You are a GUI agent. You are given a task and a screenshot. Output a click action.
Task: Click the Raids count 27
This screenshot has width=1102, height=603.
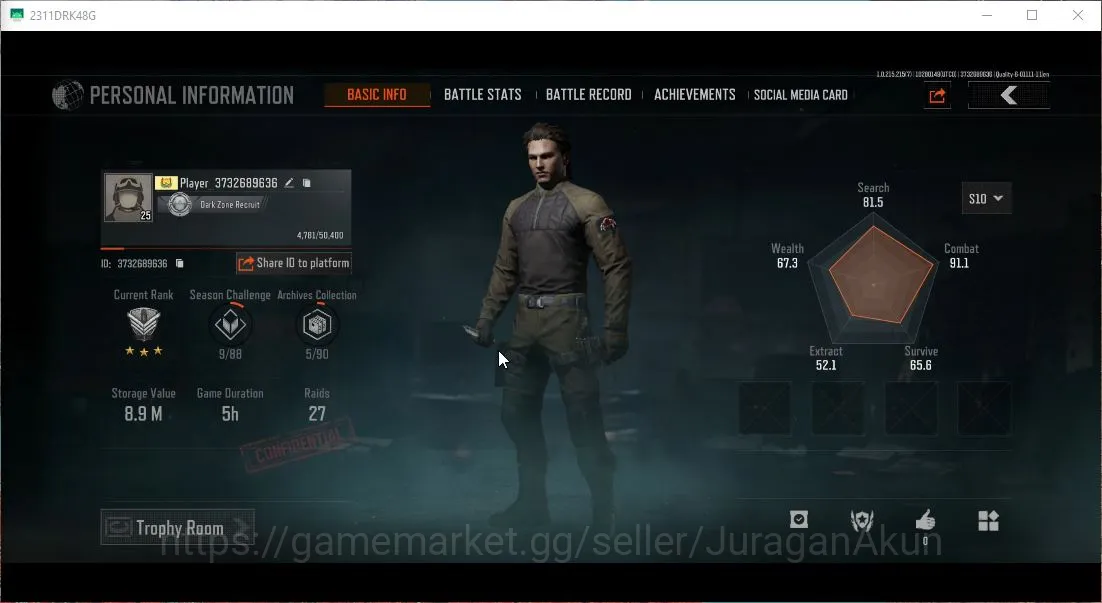click(317, 414)
